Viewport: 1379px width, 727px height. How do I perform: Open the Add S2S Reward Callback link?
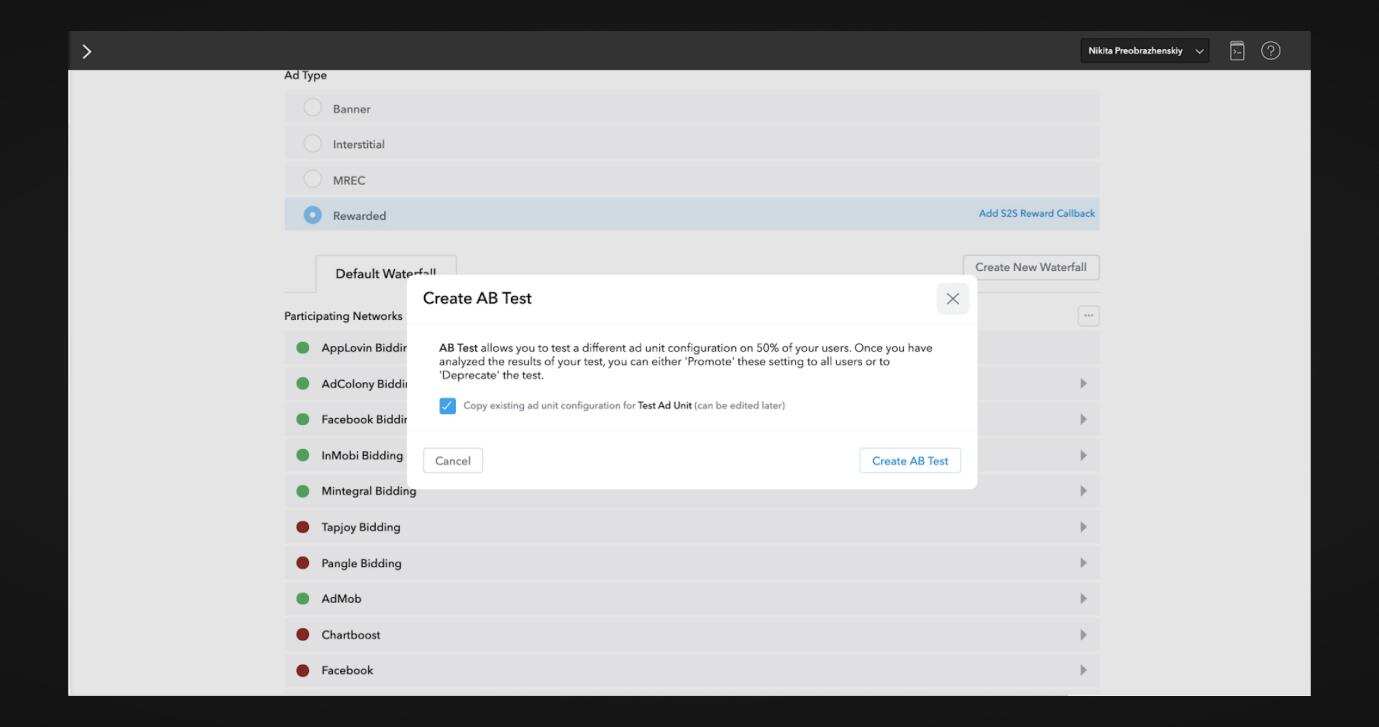[1036, 214]
